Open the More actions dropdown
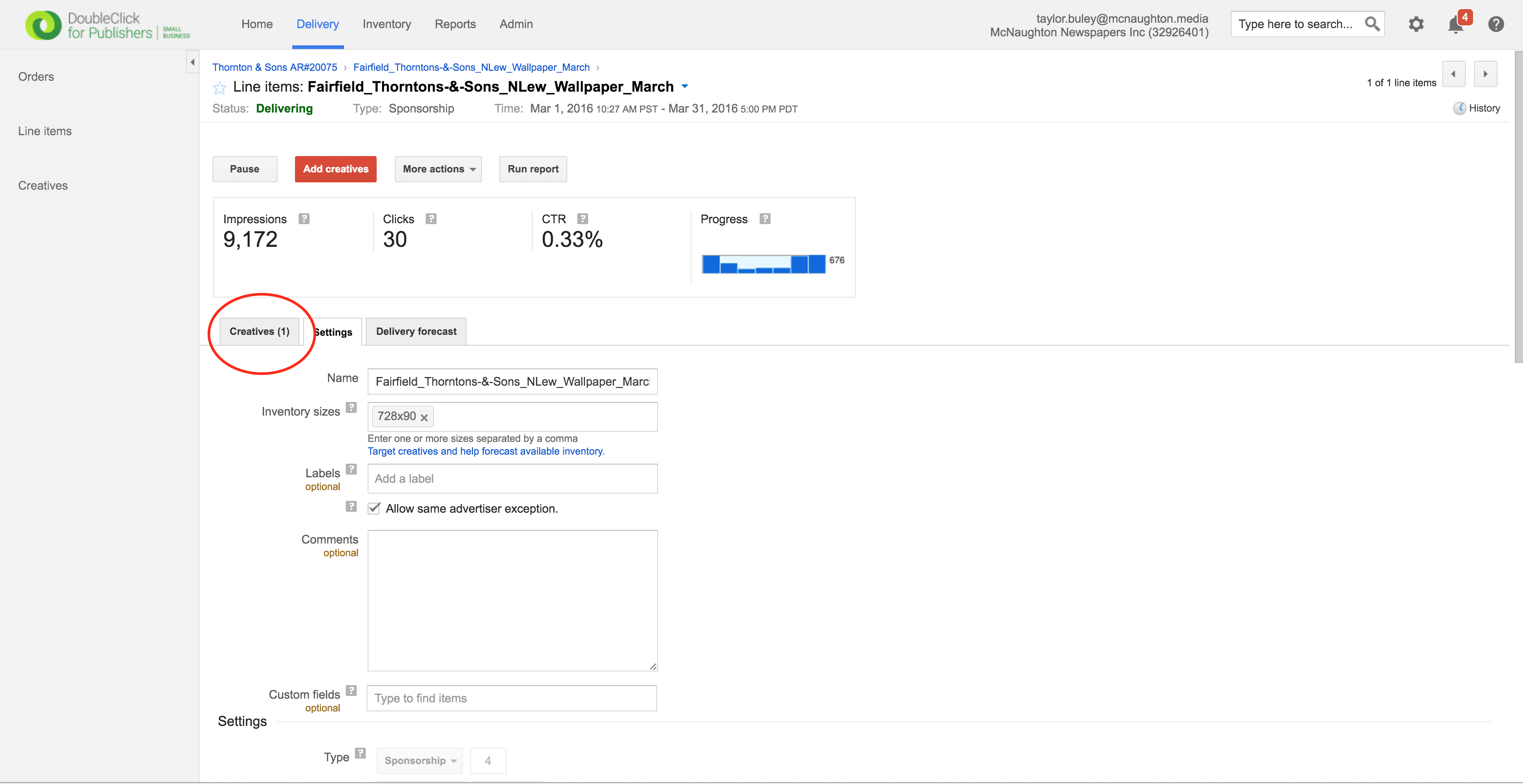Viewport: 1523px width, 784px height. click(x=438, y=169)
